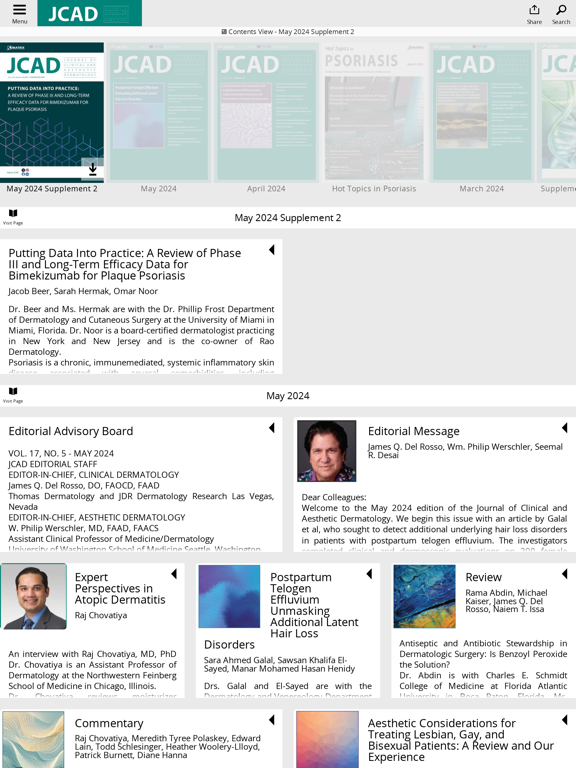Collapse the Putting Data Into Practice article card
Screen dimensions: 576x768
pyautogui.click(x=271, y=250)
